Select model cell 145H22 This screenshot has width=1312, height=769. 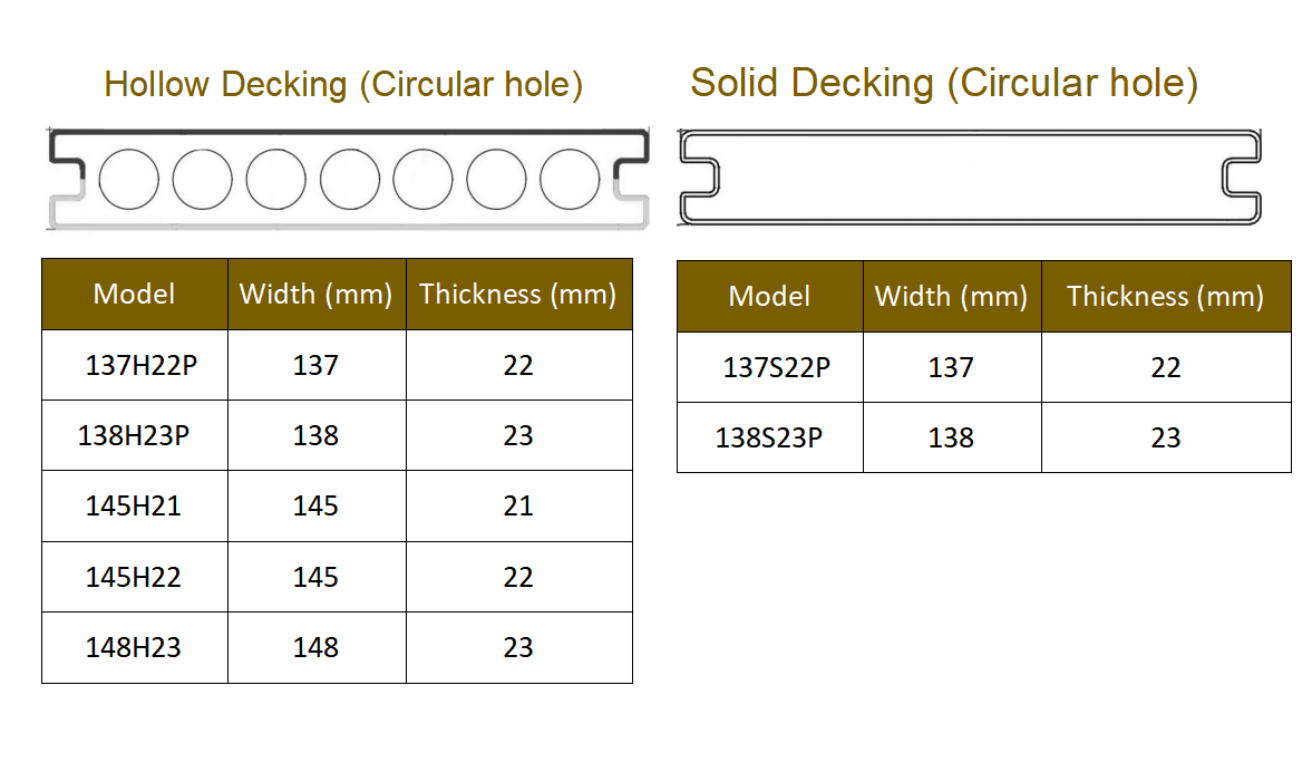(134, 577)
